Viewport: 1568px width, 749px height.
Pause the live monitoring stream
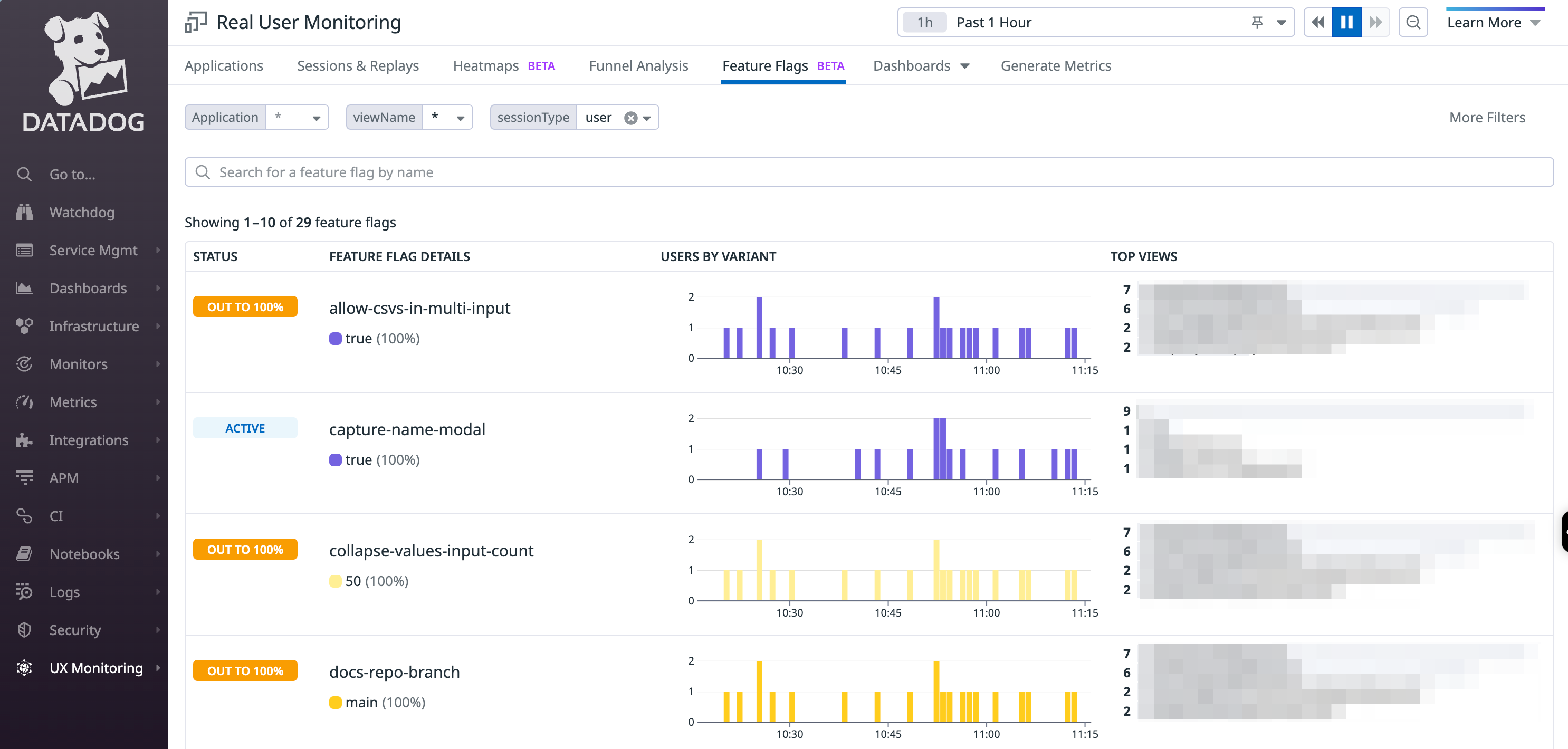coord(1347,22)
